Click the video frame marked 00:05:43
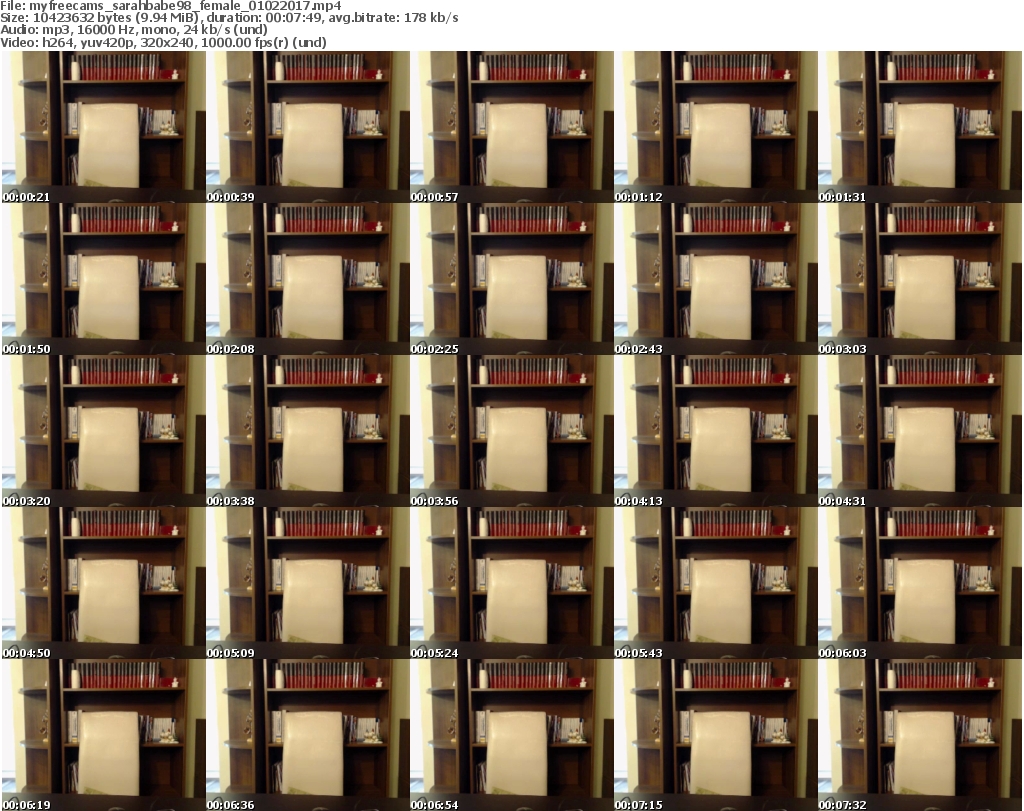 point(716,583)
